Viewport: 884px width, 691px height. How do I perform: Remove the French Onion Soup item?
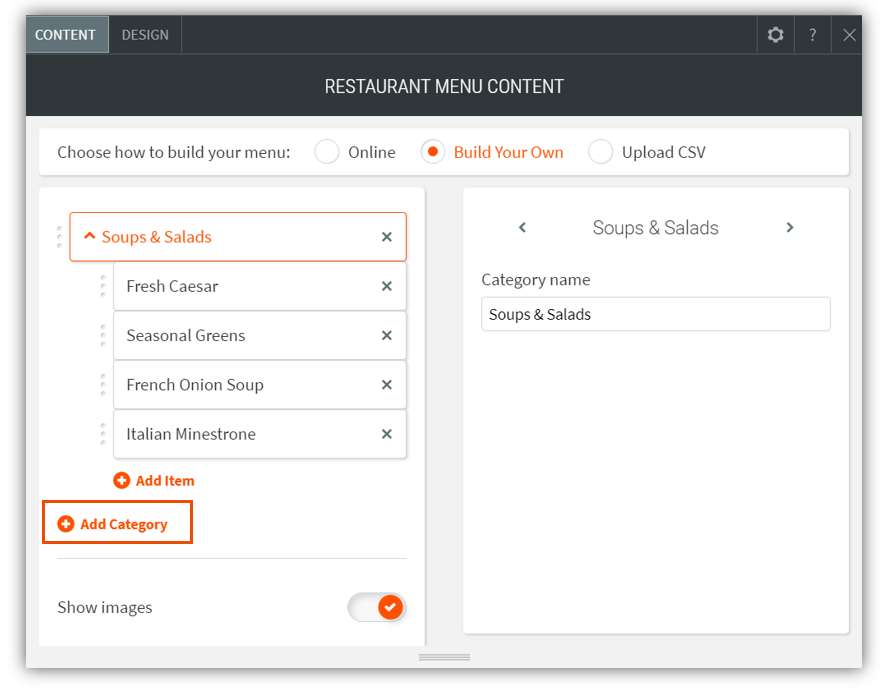387,385
